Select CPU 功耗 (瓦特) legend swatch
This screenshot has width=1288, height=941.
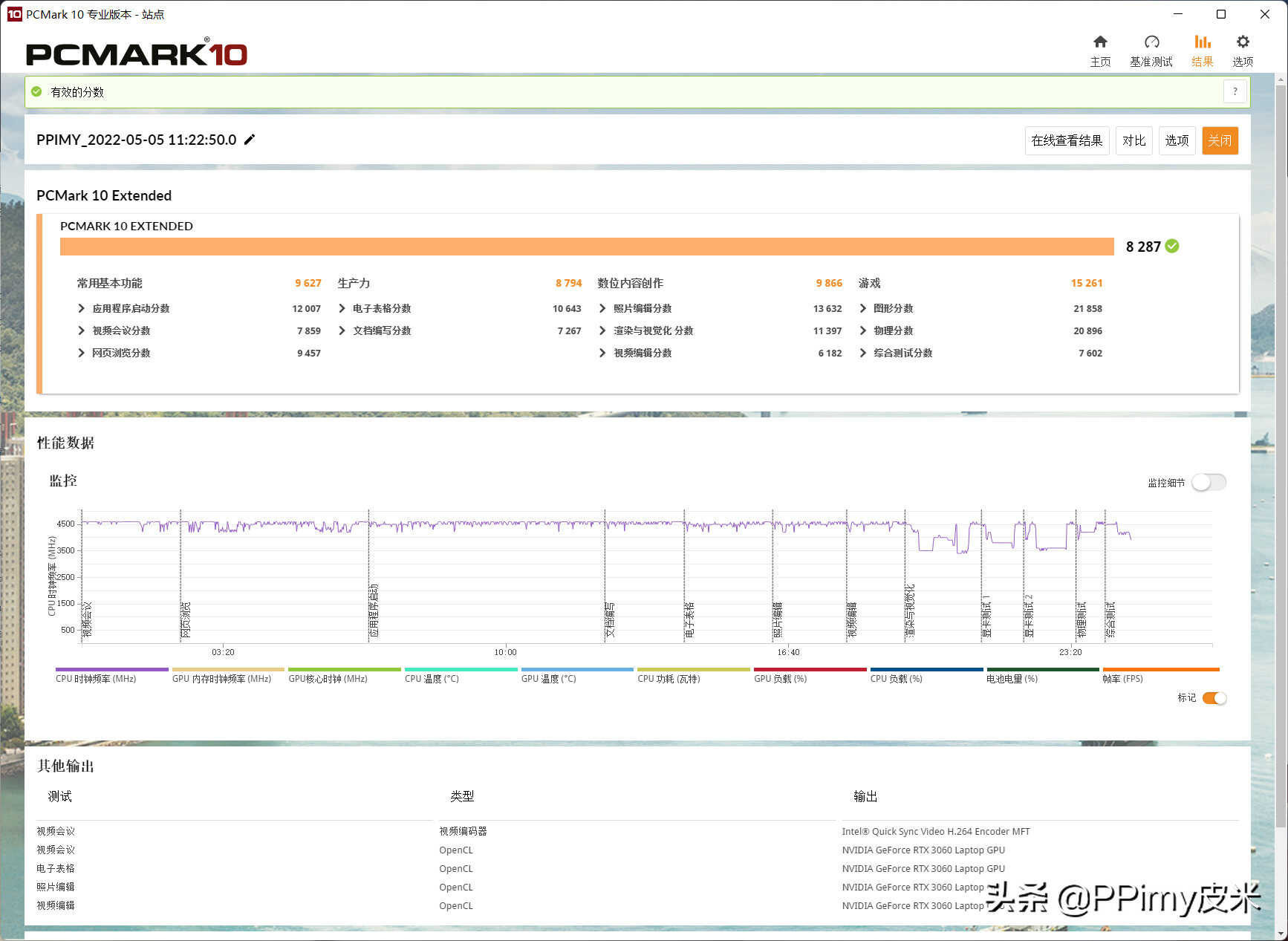point(694,669)
